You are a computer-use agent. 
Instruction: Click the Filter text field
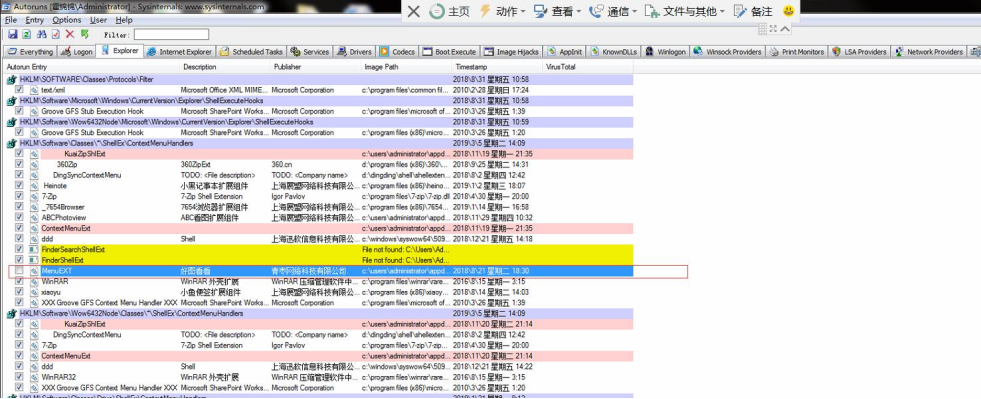point(171,34)
